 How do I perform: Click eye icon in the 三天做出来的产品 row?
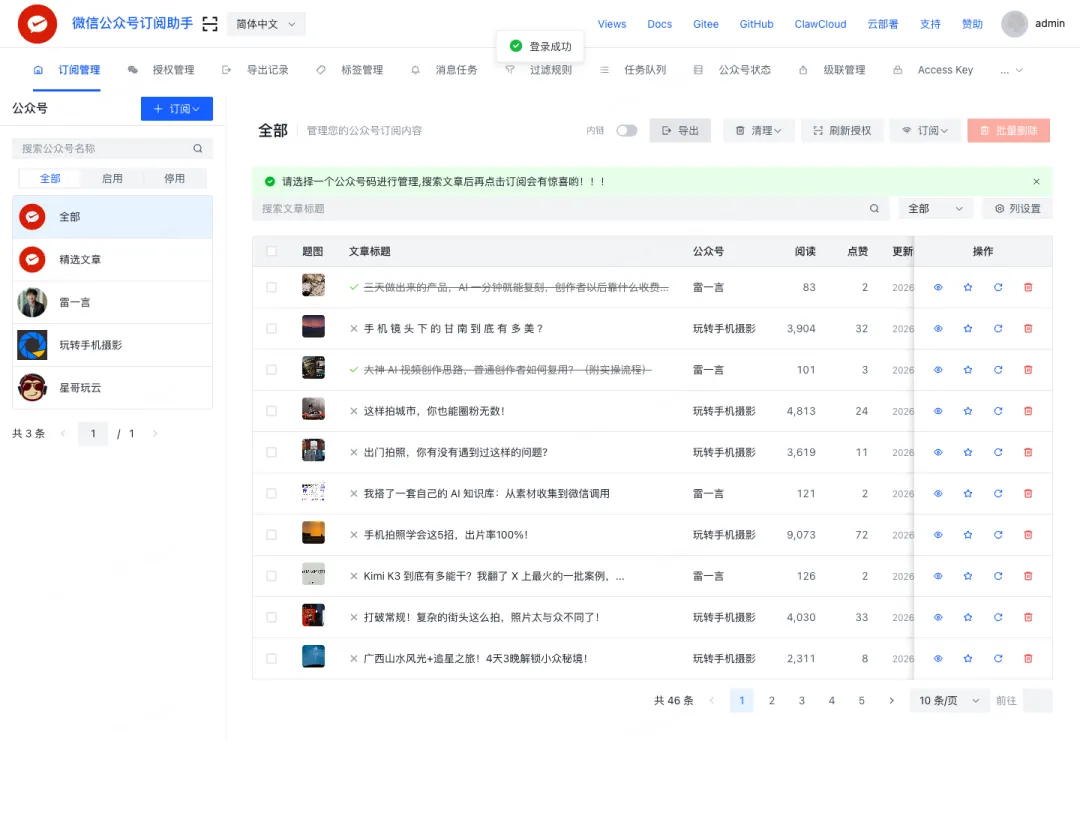pos(937,287)
